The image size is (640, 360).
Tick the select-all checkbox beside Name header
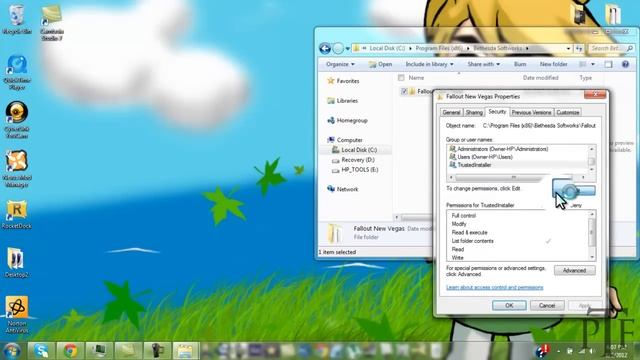click(401, 78)
